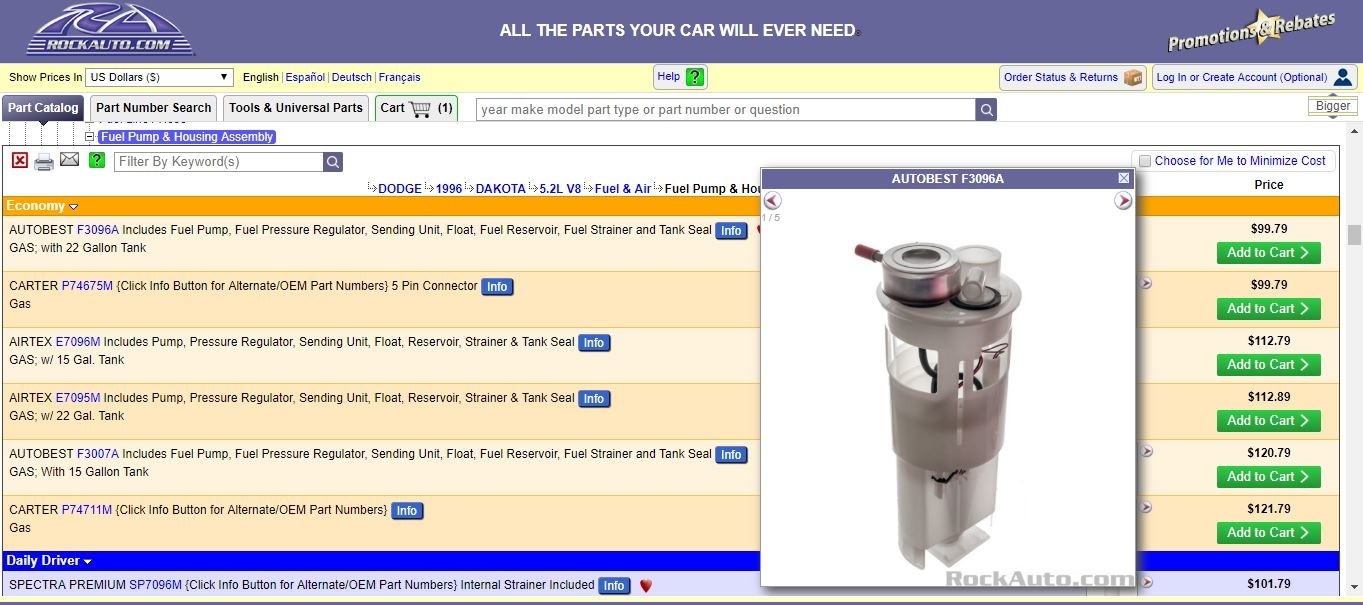Viewport: 1363px width, 605px height.
Task: Click the RockAuto.com logo
Action: click(x=111, y=30)
